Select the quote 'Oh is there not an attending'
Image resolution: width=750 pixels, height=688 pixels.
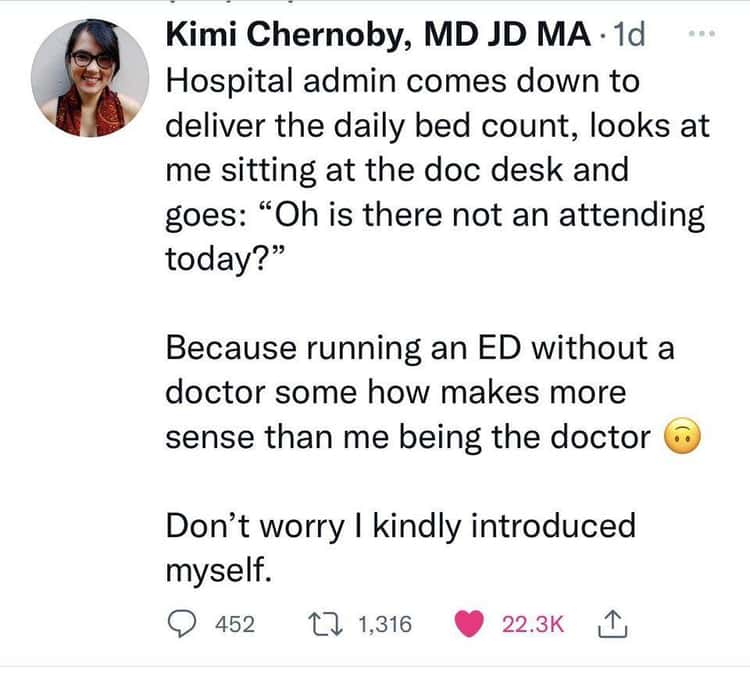point(489,214)
